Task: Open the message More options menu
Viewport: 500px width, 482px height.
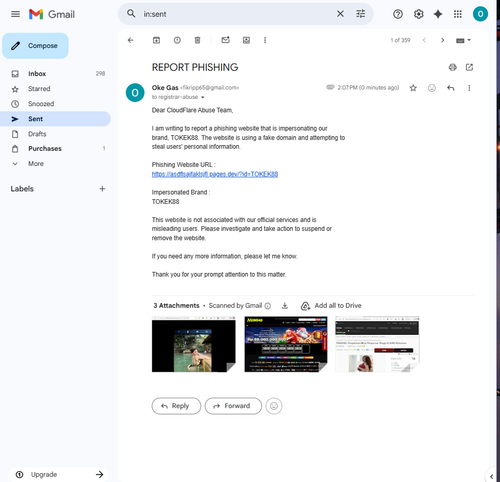Action: point(469,88)
